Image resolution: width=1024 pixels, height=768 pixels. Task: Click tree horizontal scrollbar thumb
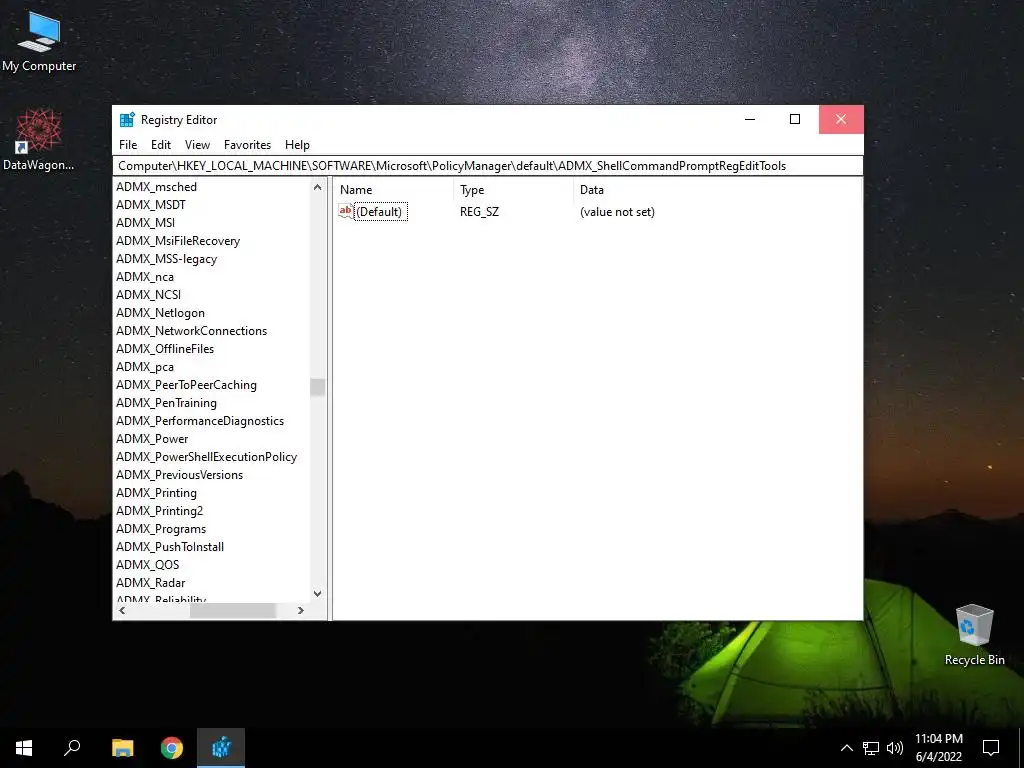[x=232, y=611]
